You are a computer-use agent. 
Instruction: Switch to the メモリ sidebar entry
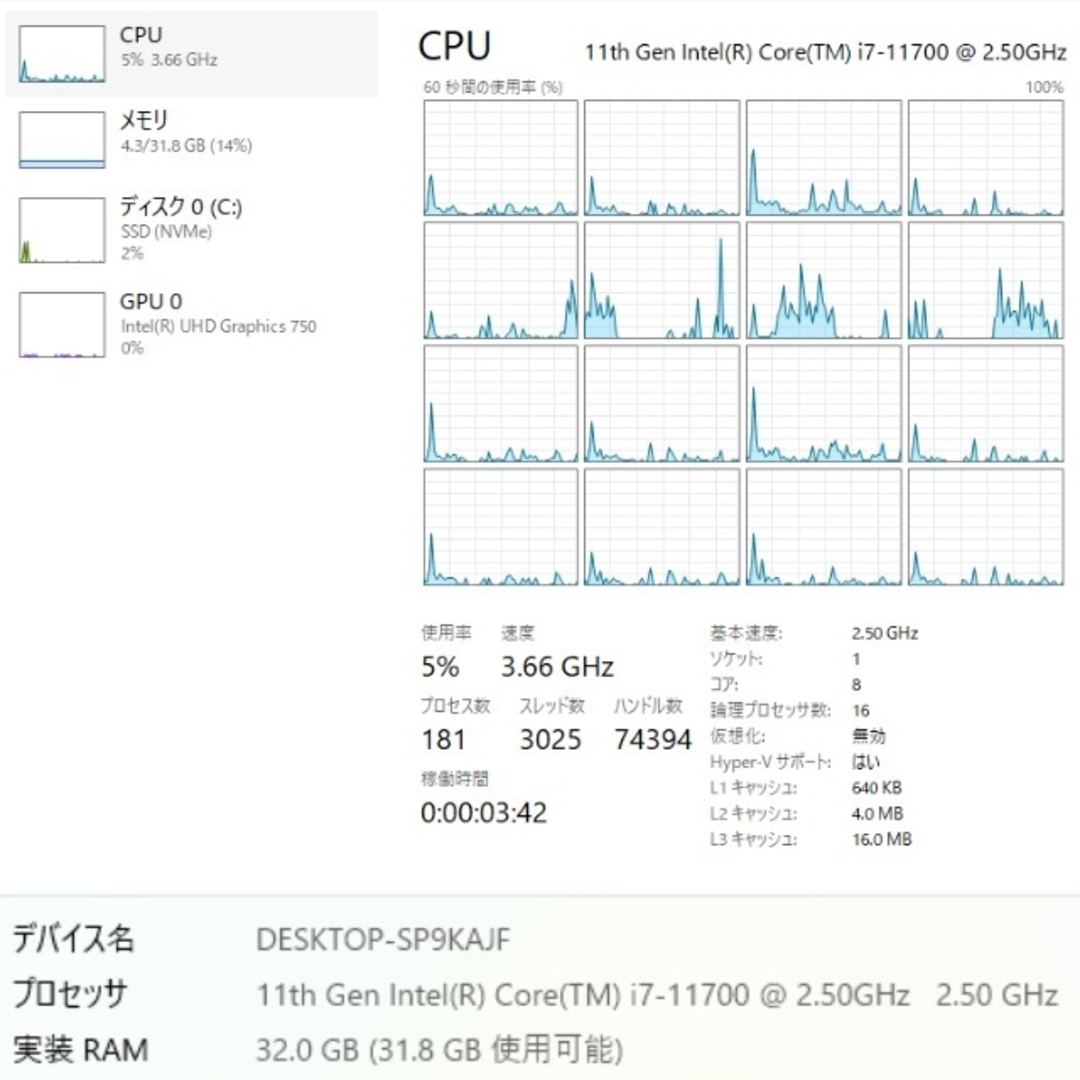tap(191, 140)
